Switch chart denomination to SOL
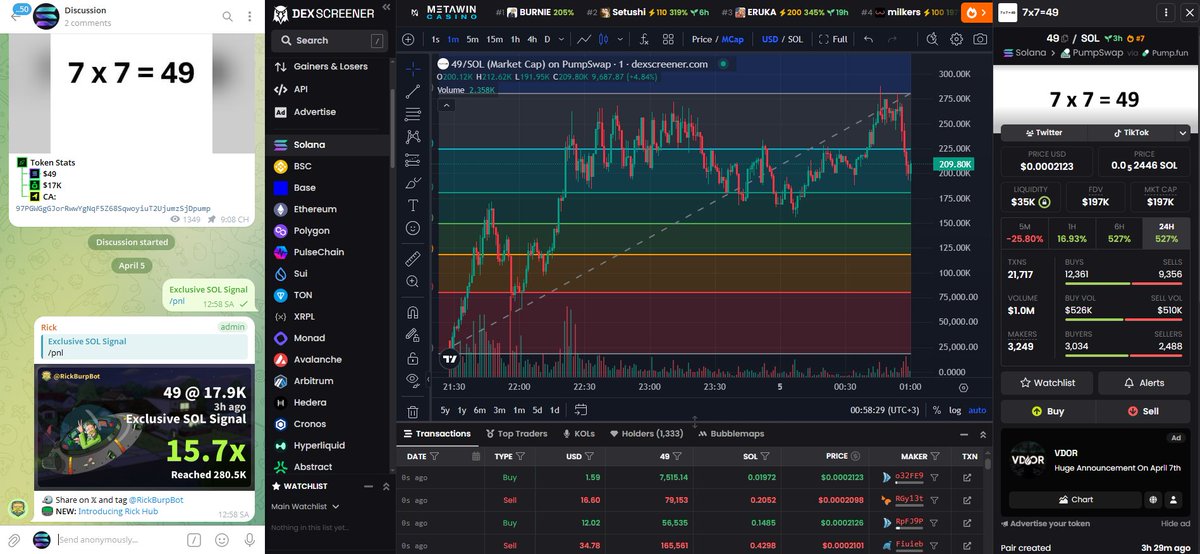This screenshot has width=1200, height=554. [x=796, y=39]
